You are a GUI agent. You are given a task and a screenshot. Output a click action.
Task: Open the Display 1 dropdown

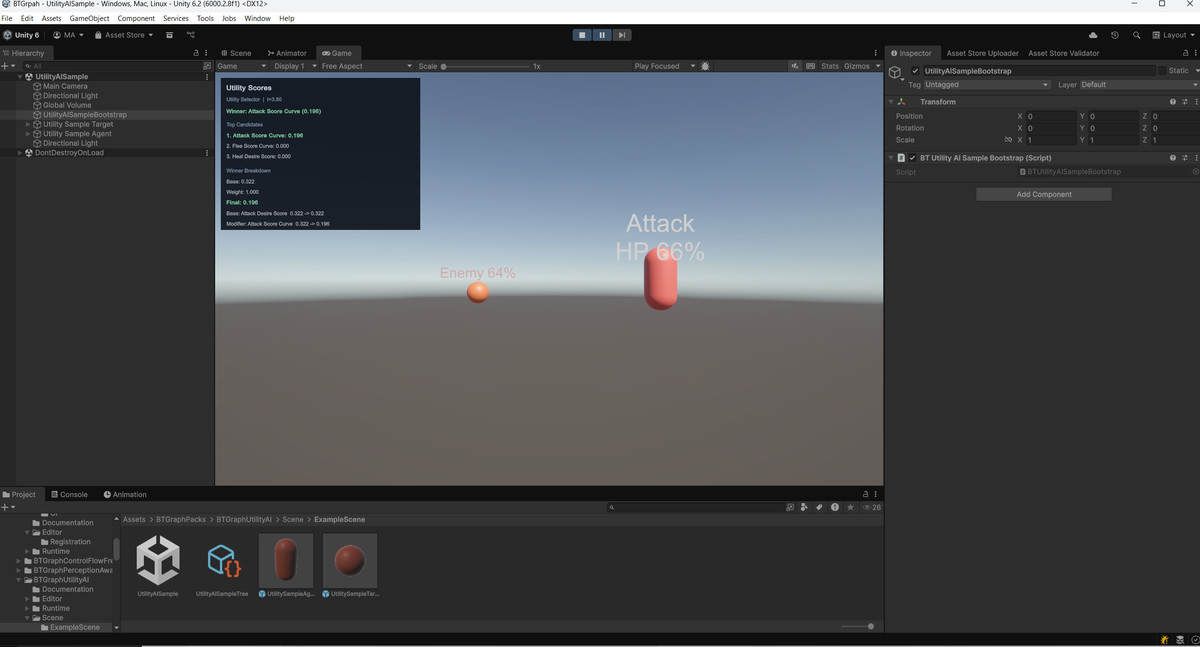pyautogui.click(x=294, y=66)
